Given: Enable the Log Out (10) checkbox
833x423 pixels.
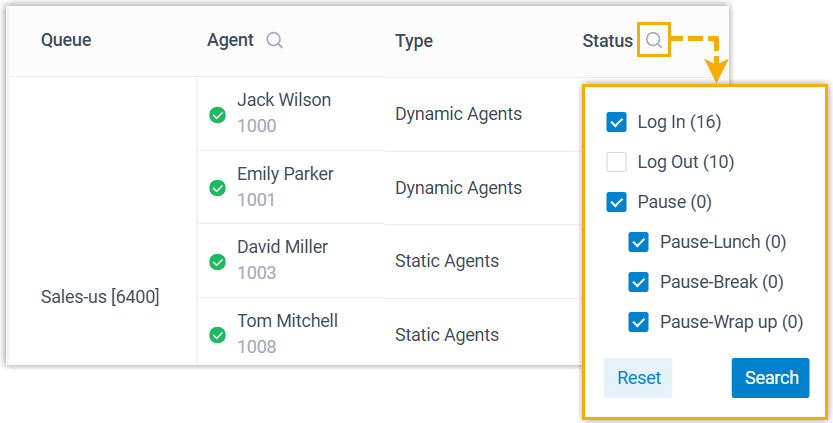Looking at the screenshot, I should (x=616, y=162).
